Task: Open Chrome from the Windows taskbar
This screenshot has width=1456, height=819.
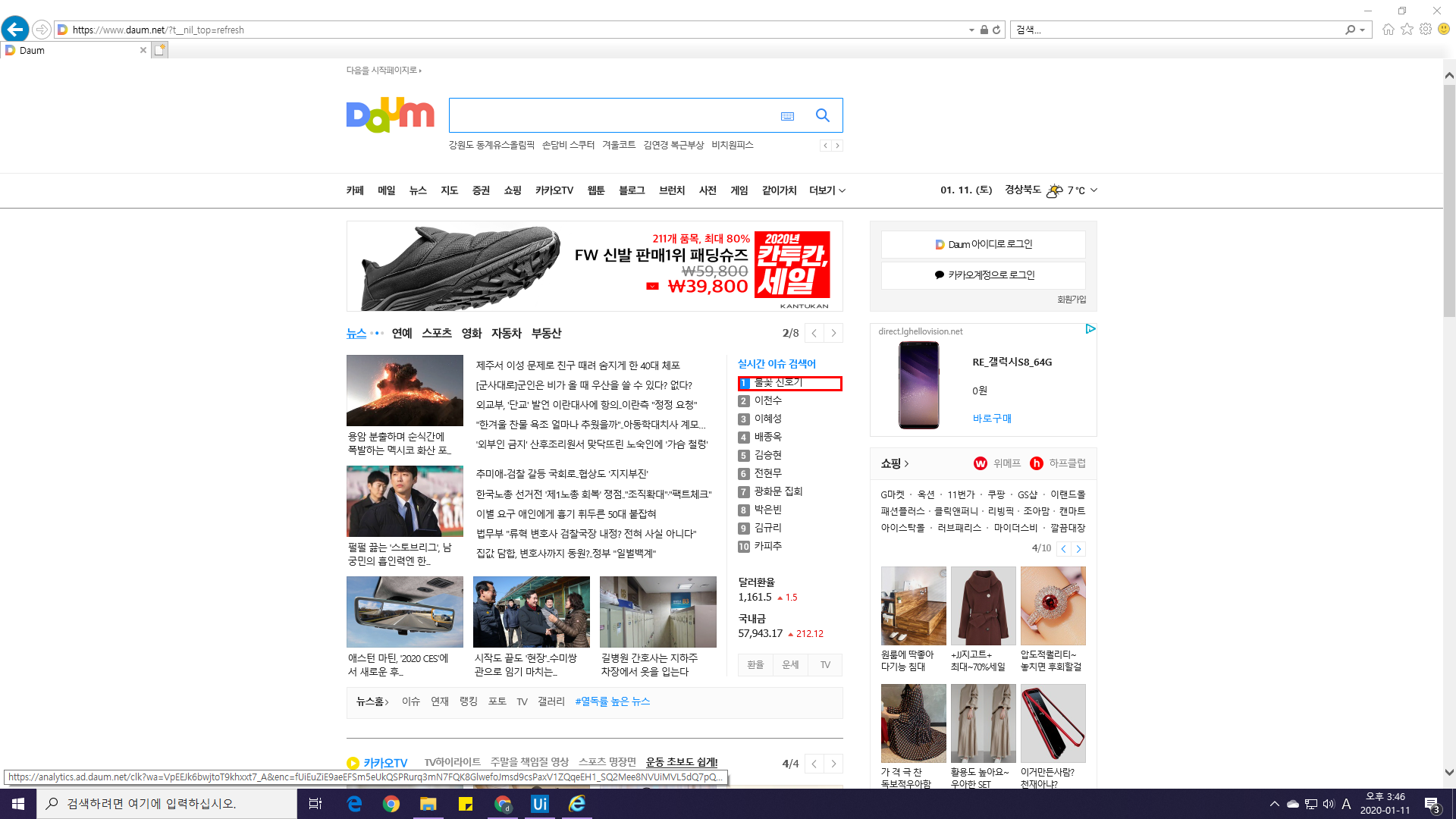Action: 391,804
